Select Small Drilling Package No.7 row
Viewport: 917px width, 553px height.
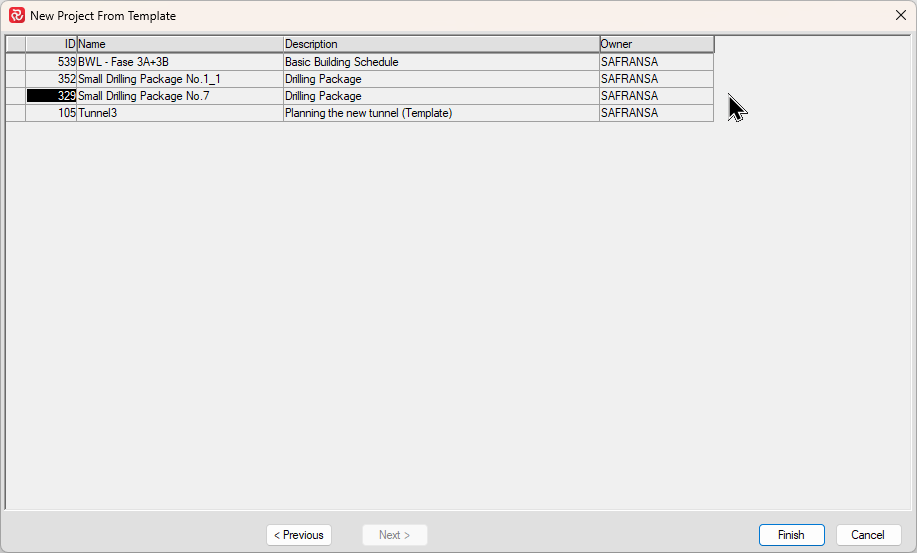pos(180,96)
